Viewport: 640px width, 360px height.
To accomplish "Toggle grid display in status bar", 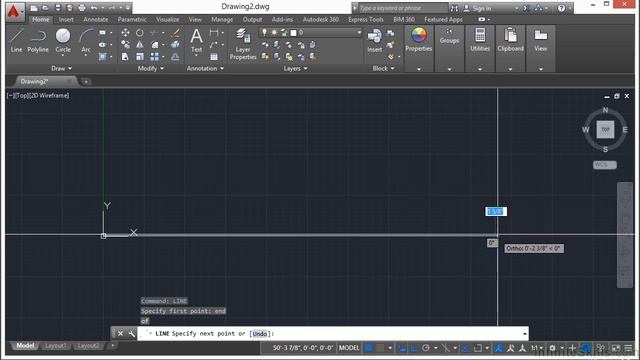I will (368, 348).
